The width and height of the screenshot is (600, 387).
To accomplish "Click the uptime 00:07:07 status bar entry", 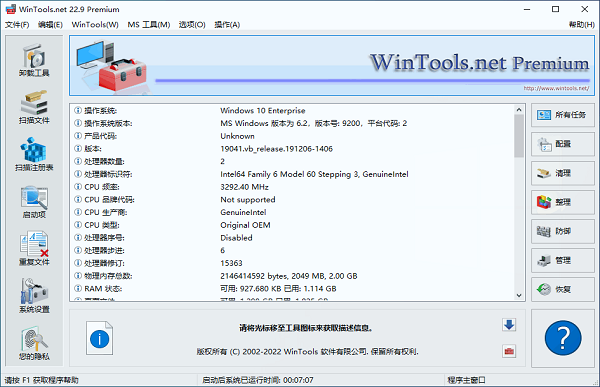I will (x=258, y=380).
